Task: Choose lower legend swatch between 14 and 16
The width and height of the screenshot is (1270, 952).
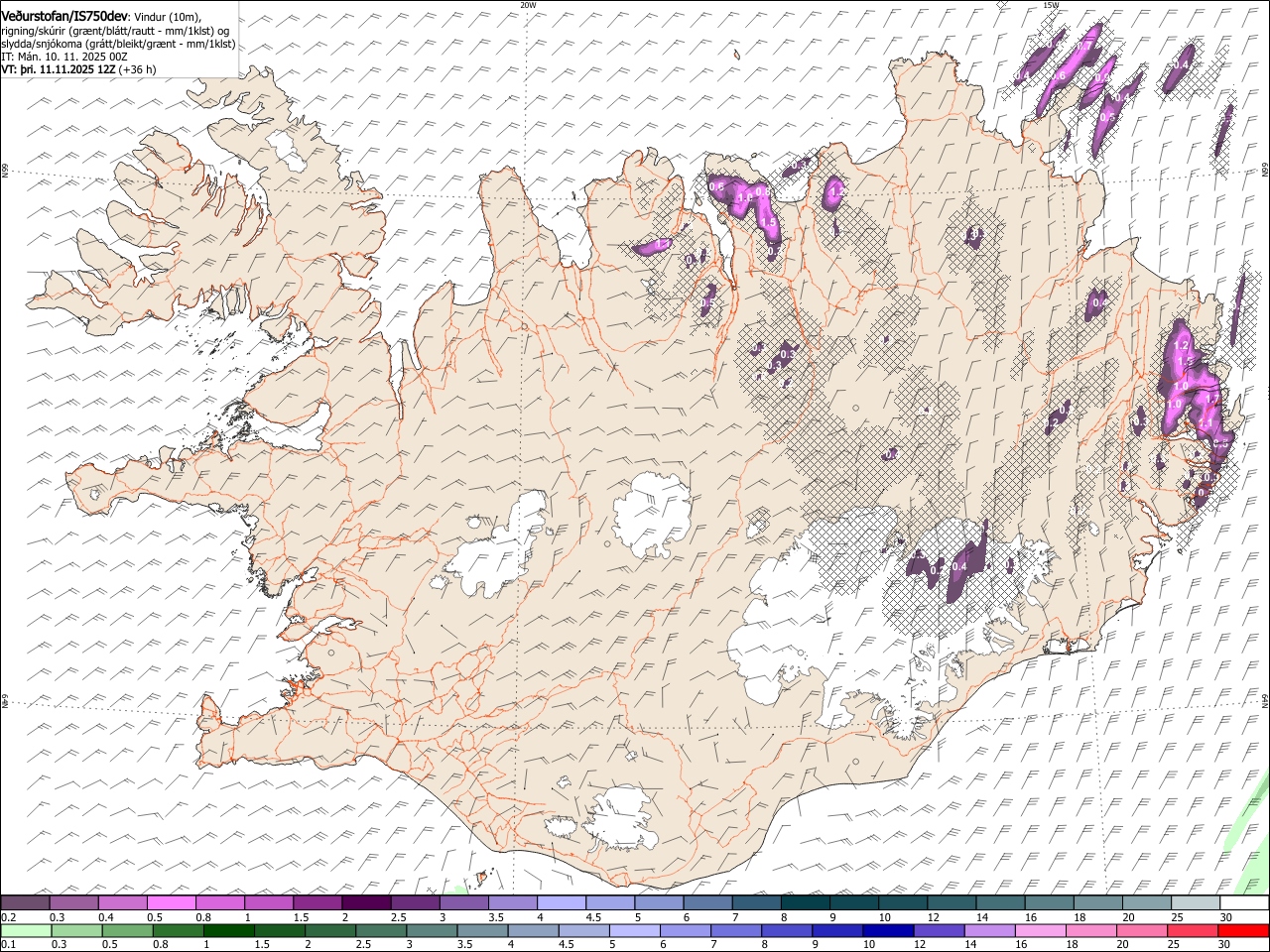Action: [x=989, y=930]
